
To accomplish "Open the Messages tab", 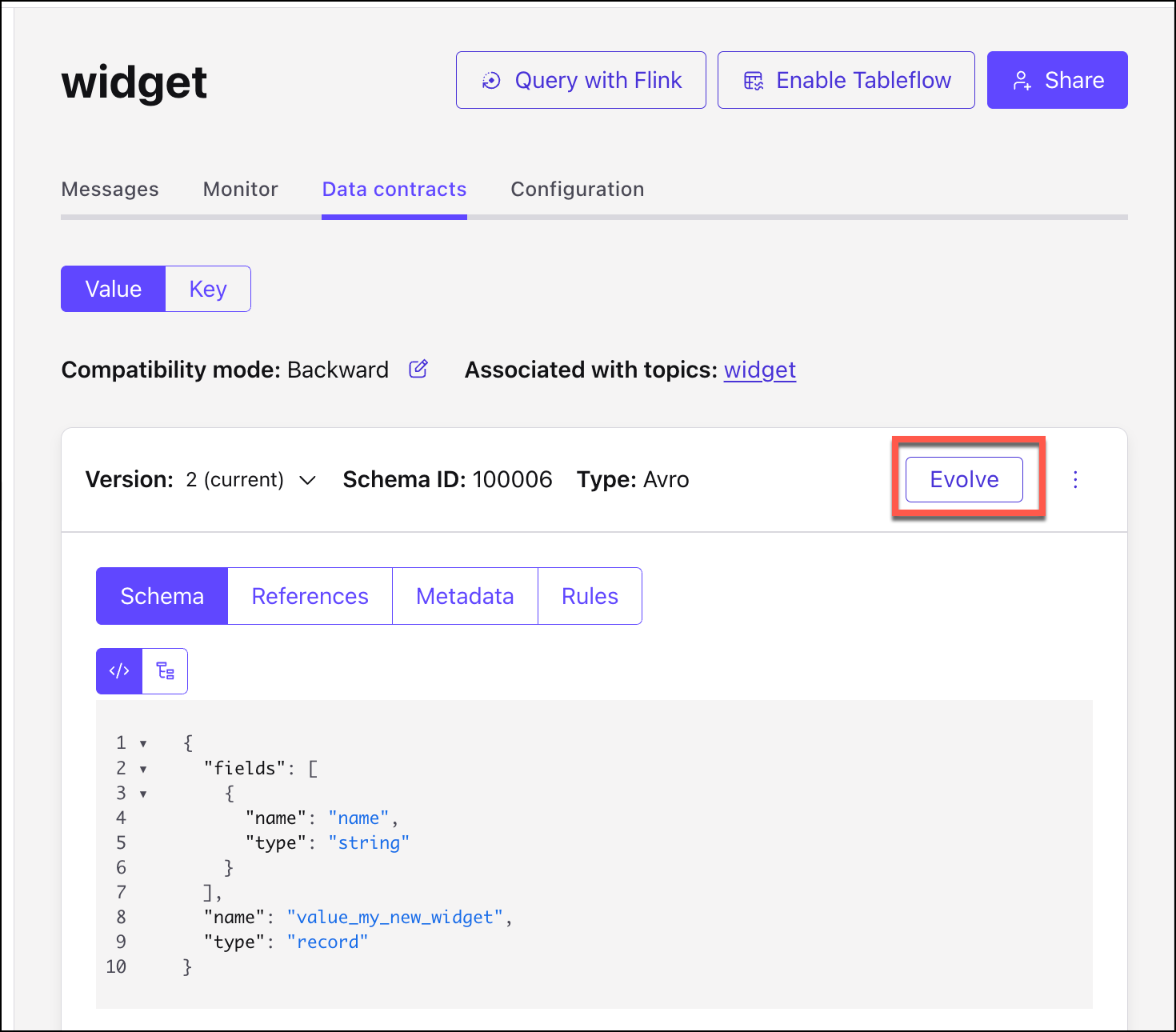I will pos(110,189).
